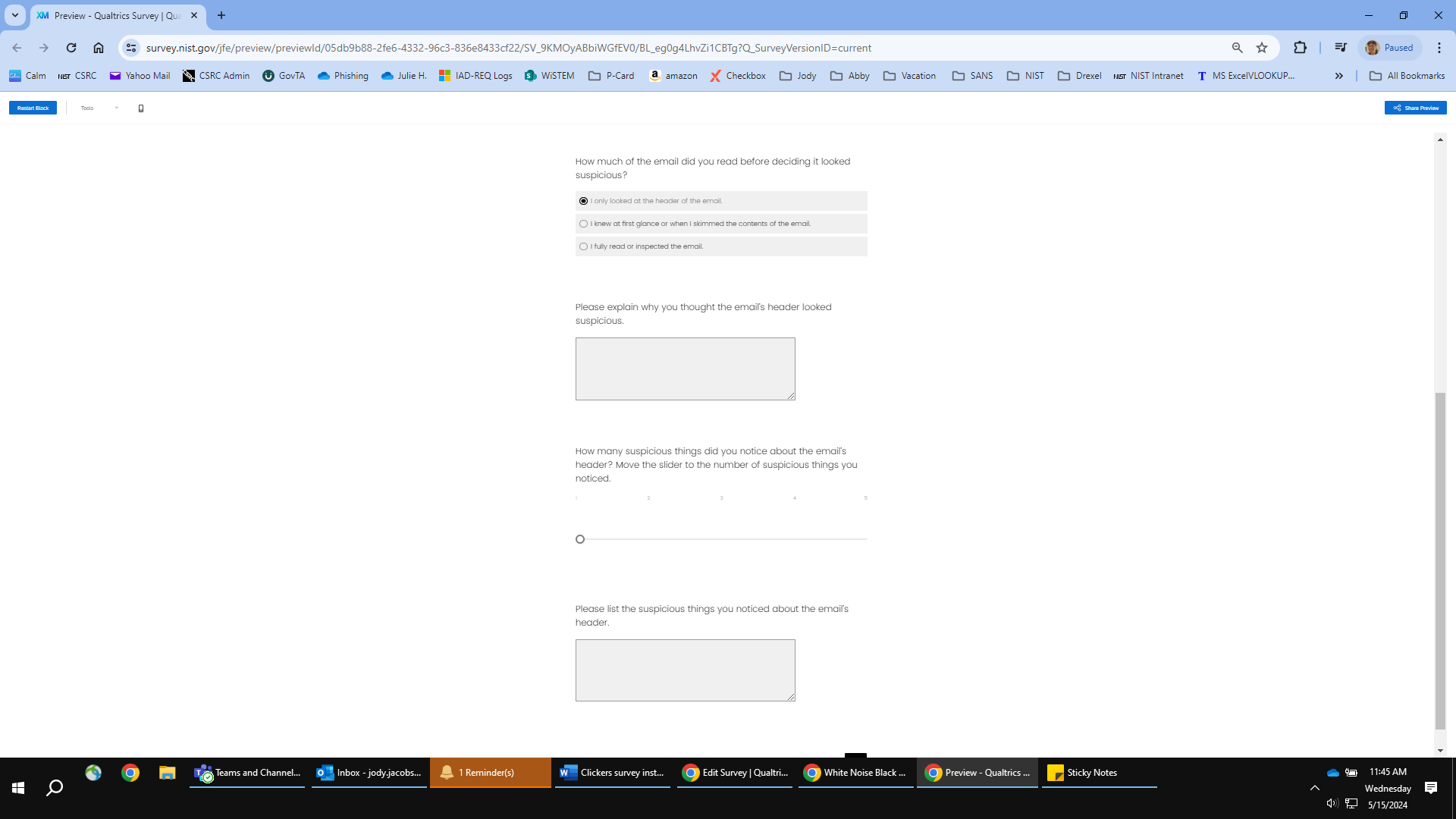Image resolution: width=1456 pixels, height=819 pixels.
Task: Open the media control icon in toolbar
Action: (1341, 48)
